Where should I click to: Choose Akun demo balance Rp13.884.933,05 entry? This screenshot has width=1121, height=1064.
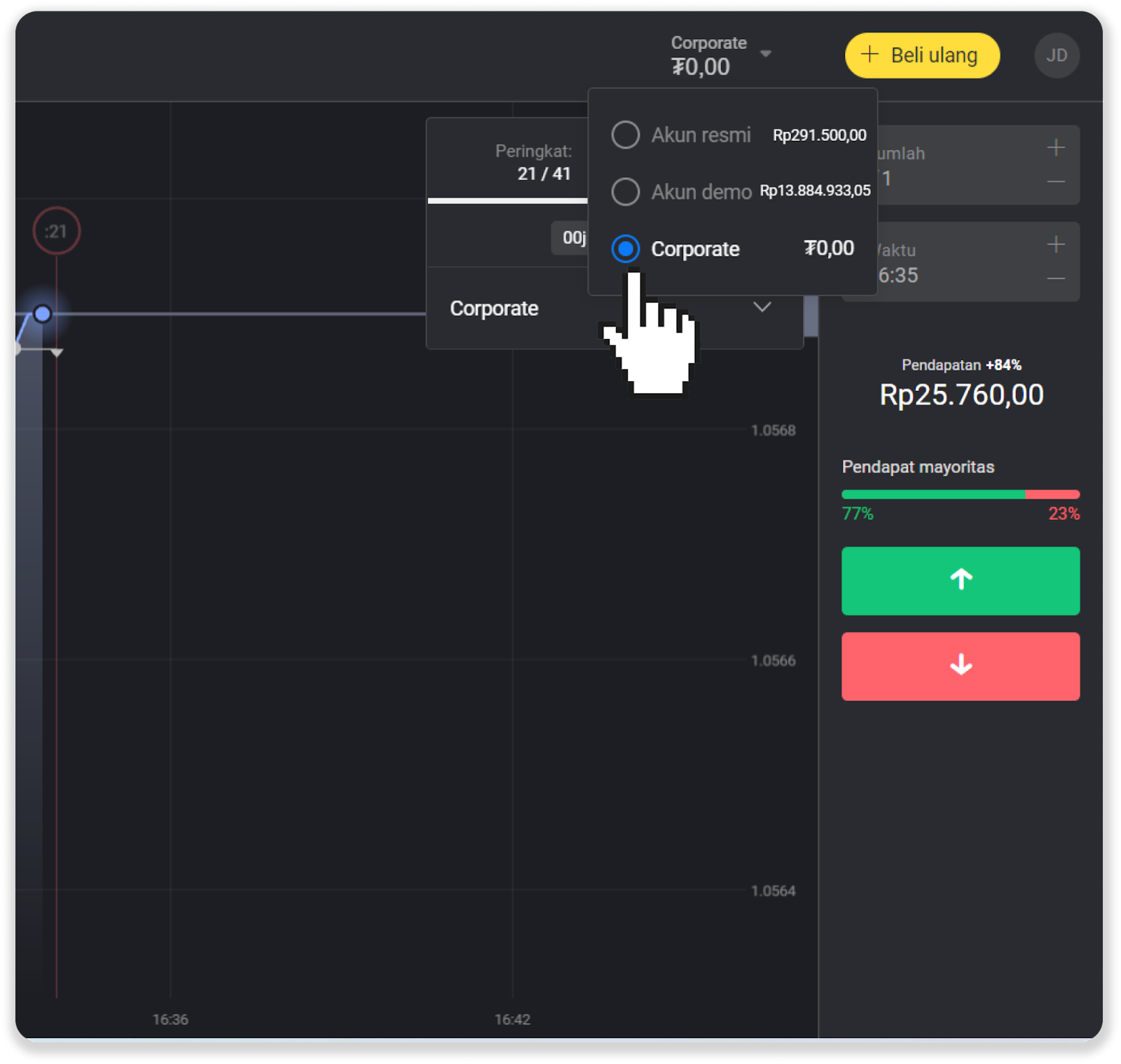815,191
